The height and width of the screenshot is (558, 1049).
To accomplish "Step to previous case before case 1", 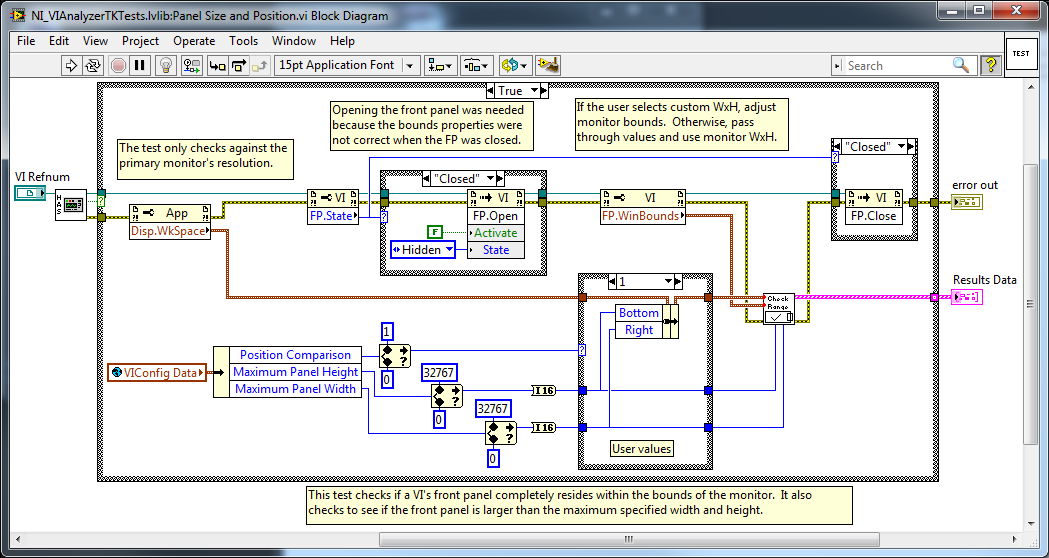I will point(612,282).
